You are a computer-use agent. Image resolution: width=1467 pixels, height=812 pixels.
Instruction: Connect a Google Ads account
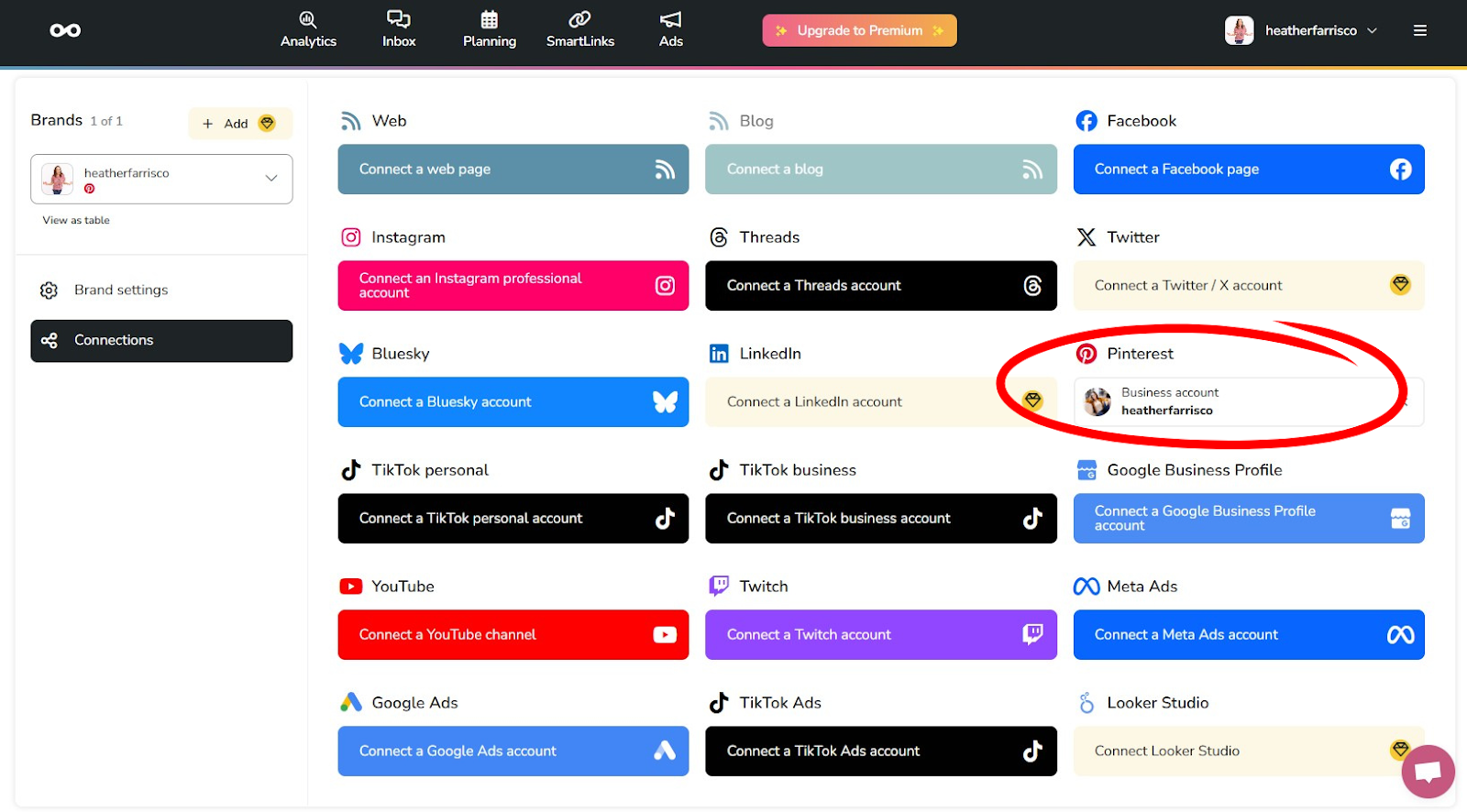pyautogui.click(x=513, y=751)
